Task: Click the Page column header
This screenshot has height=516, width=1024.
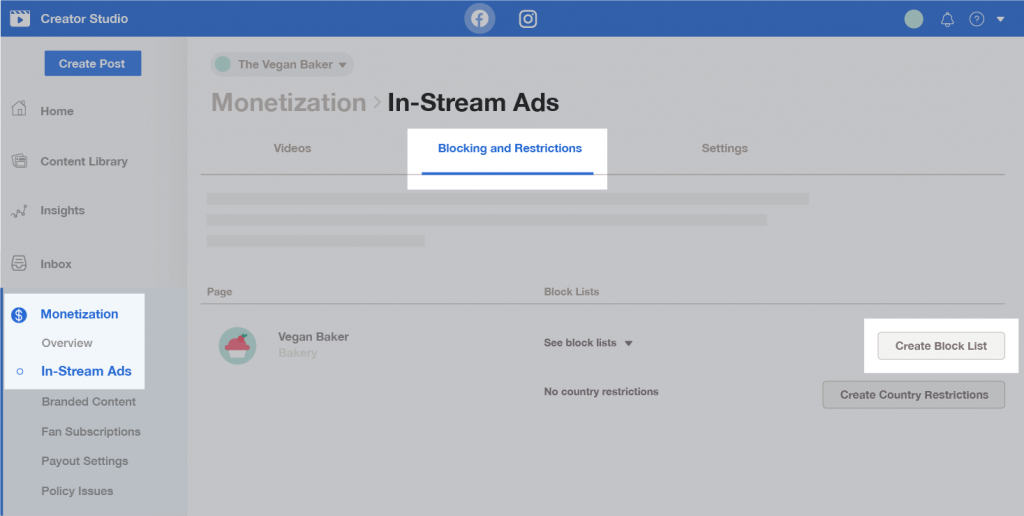Action: 219,292
